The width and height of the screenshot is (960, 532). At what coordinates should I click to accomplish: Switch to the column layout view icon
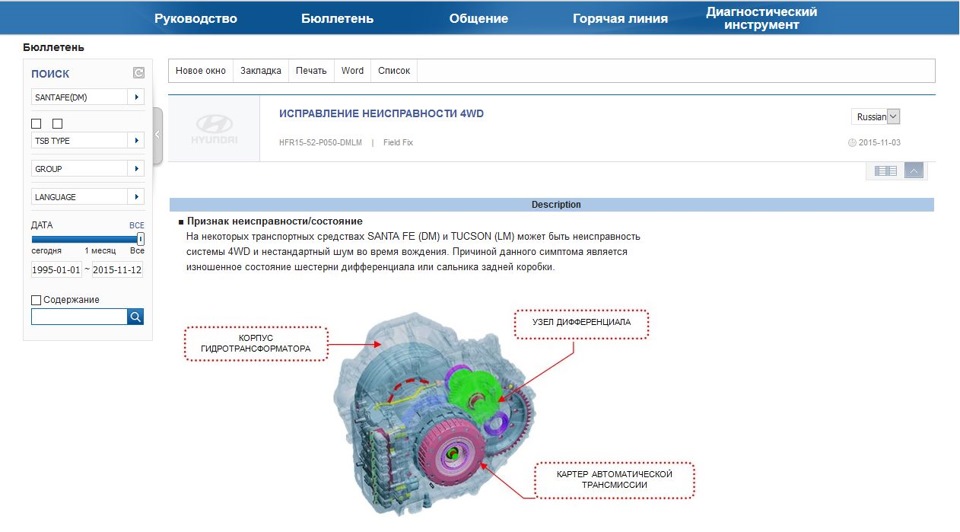[x=885, y=171]
